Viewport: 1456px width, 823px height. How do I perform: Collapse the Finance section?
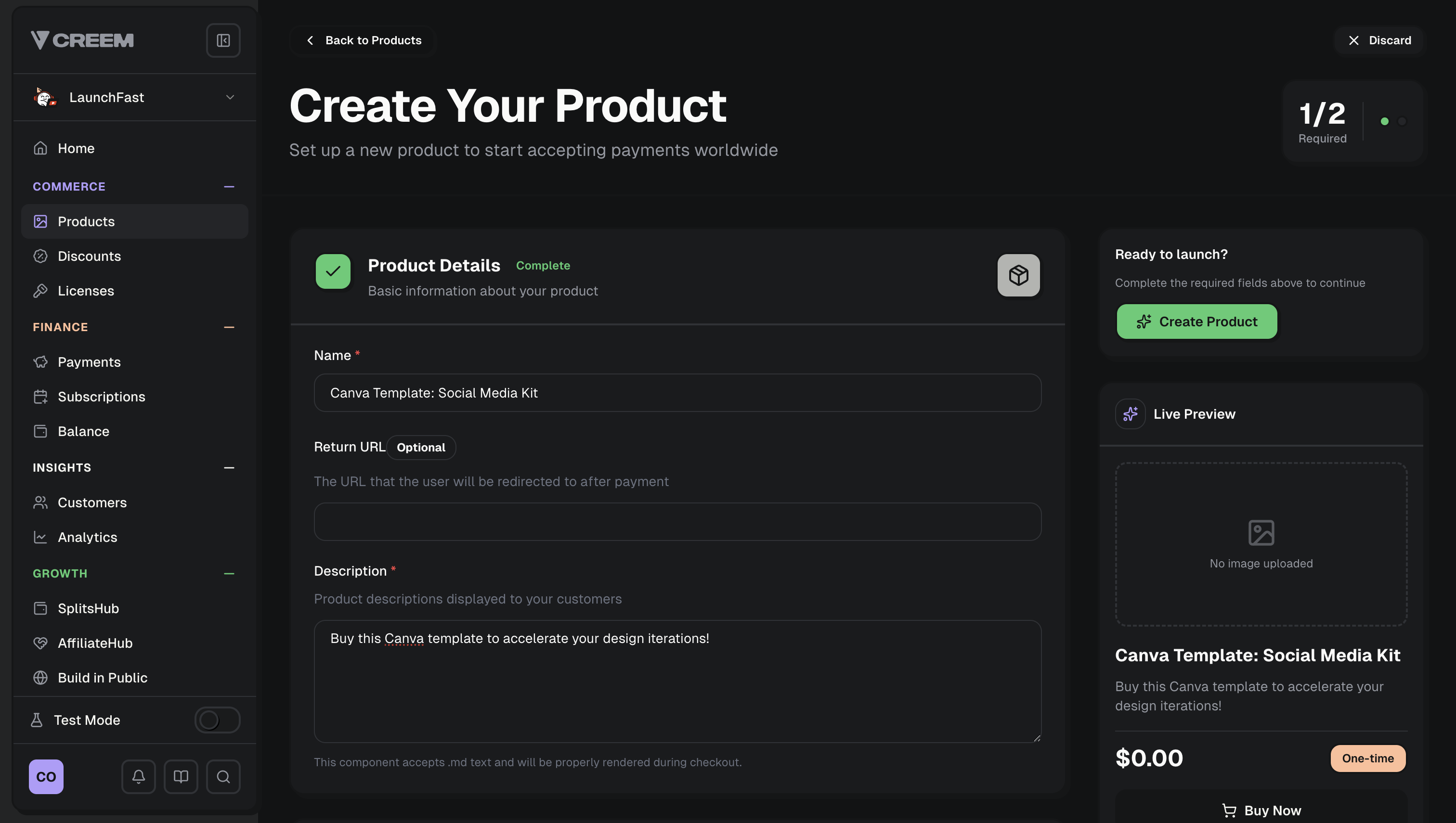pyautogui.click(x=229, y=327)
